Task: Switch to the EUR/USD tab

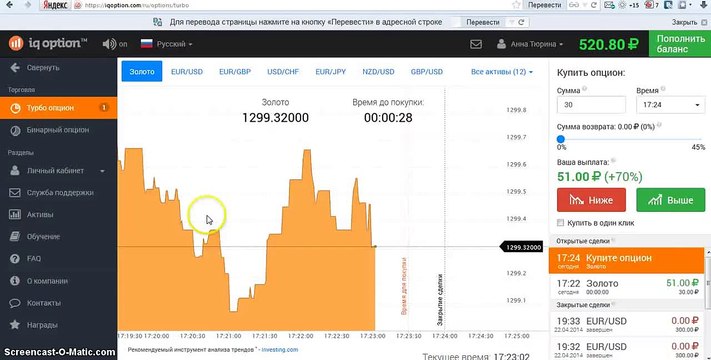Action: [x=187, y=72]
